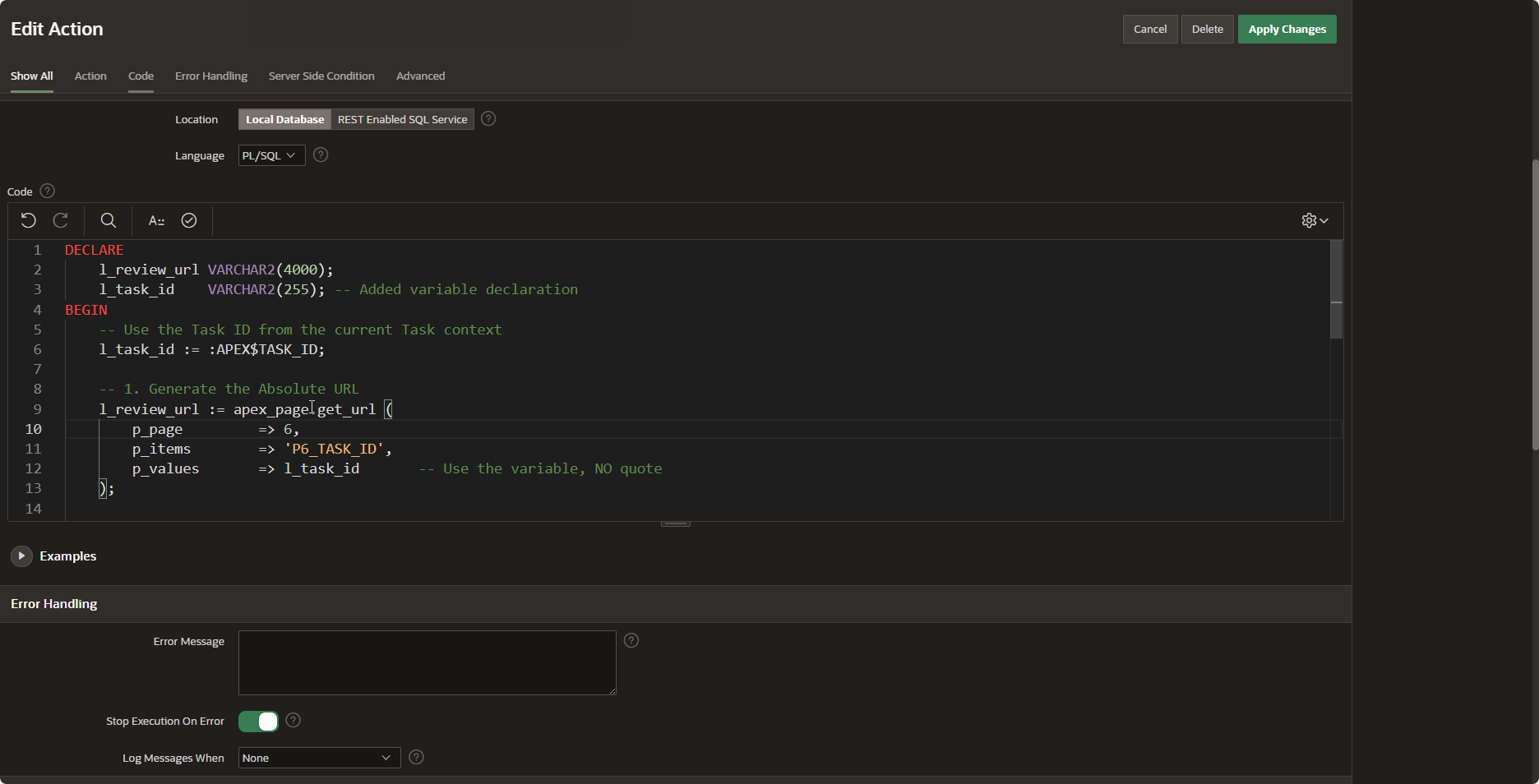This screenshot has height=784, width=1539.
Task: Click the Apply Changes button
Action: point(1287,30)
